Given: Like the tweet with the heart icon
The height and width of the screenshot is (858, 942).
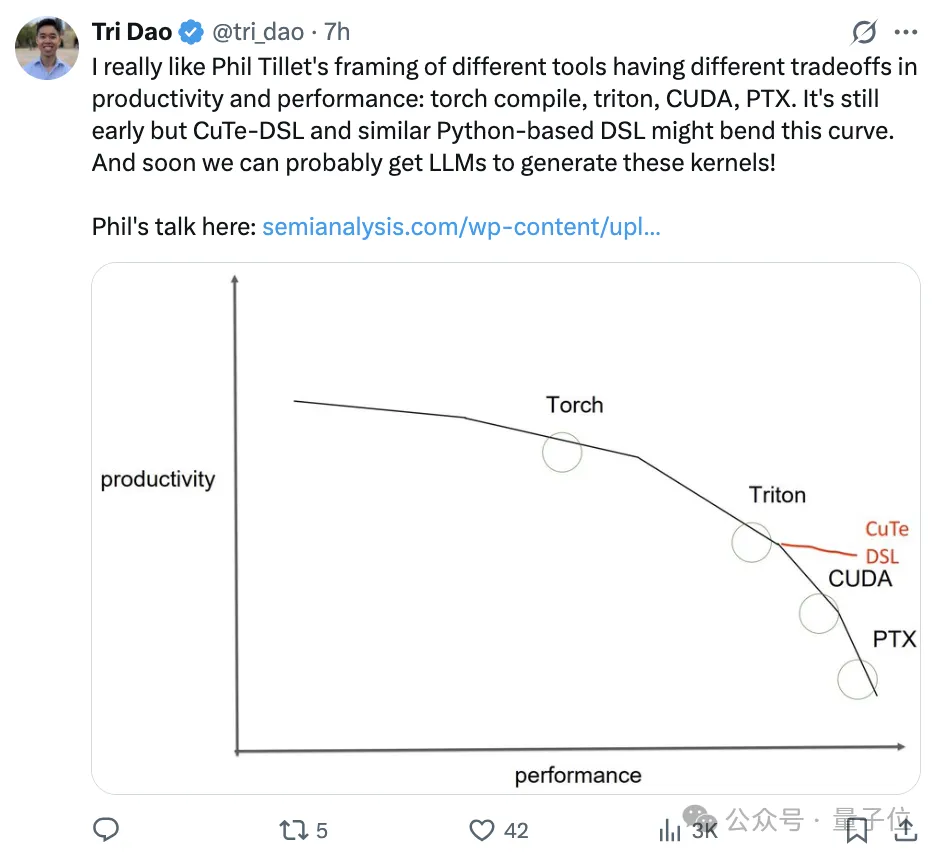Looking at the screenshot, I should [483, 829].
